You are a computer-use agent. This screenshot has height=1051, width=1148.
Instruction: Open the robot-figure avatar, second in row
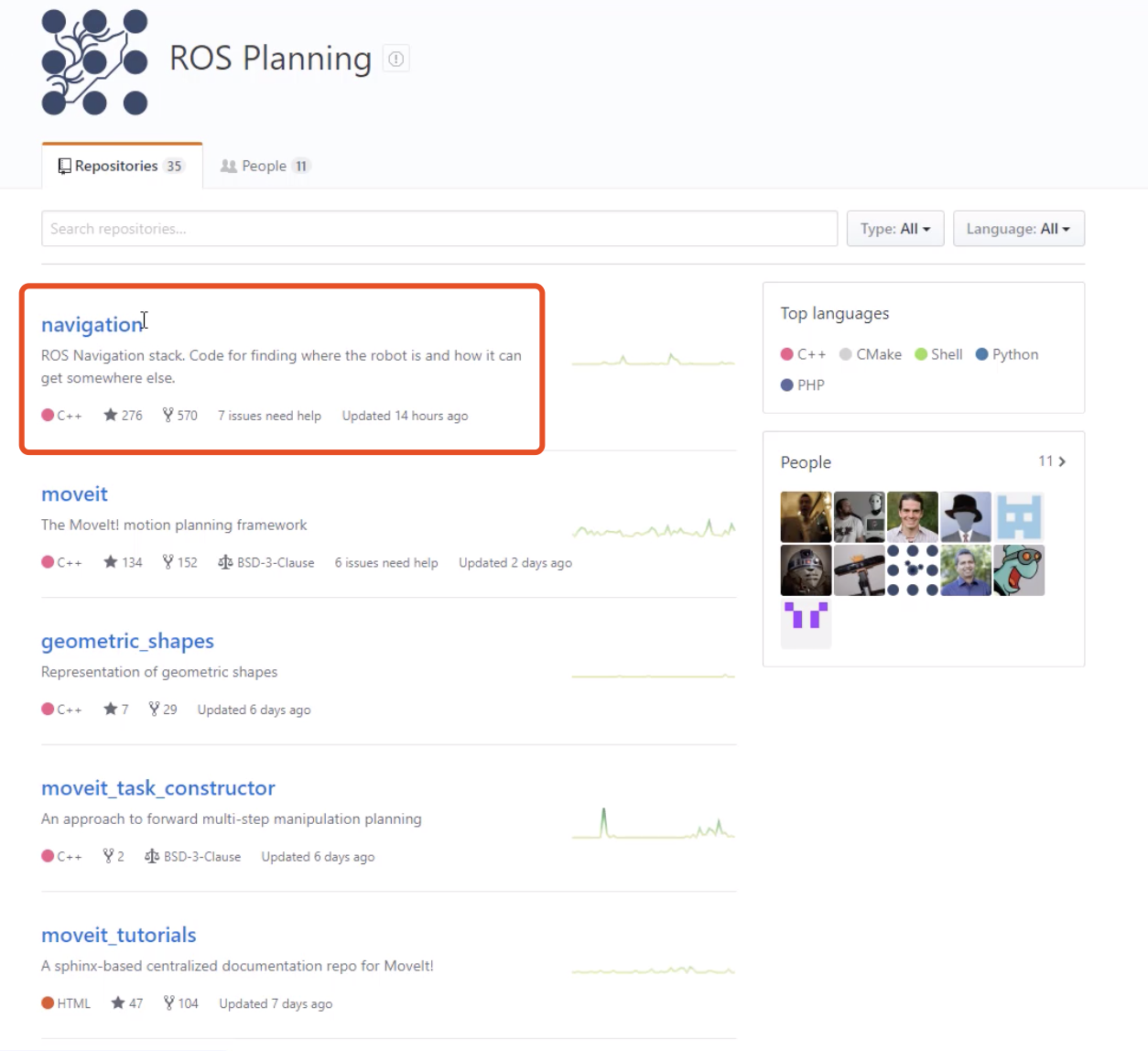click(859, 516)
